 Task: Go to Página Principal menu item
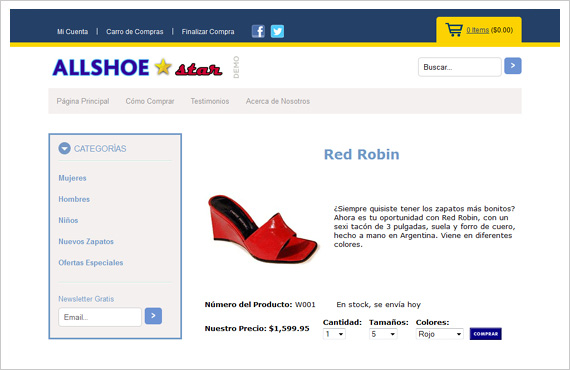pos(83,101)
